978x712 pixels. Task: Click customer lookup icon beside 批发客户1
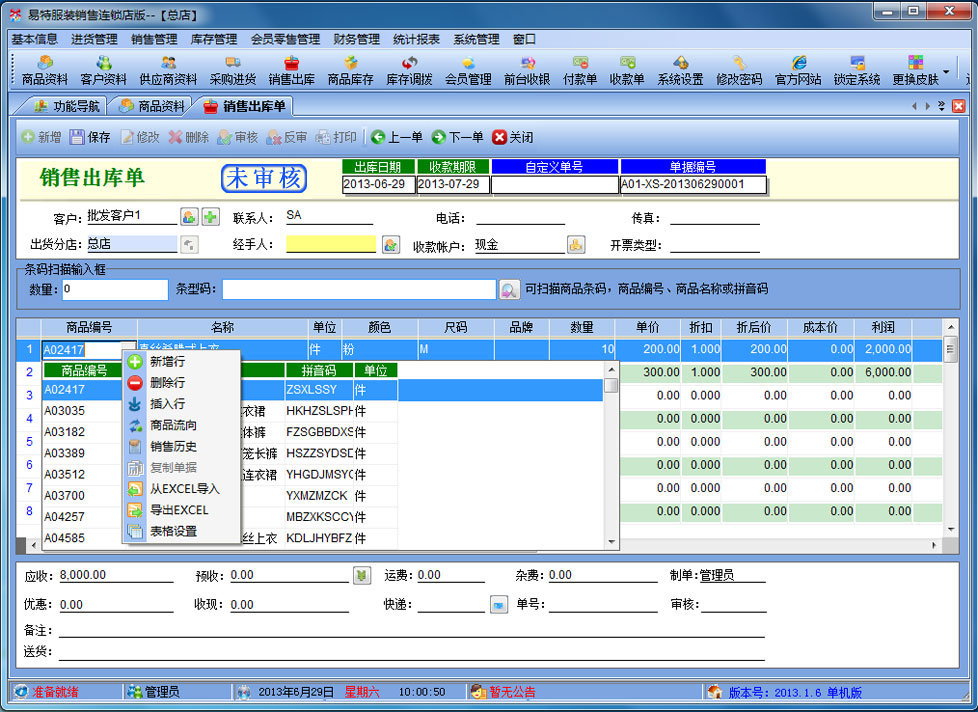(x=189, y=217)
